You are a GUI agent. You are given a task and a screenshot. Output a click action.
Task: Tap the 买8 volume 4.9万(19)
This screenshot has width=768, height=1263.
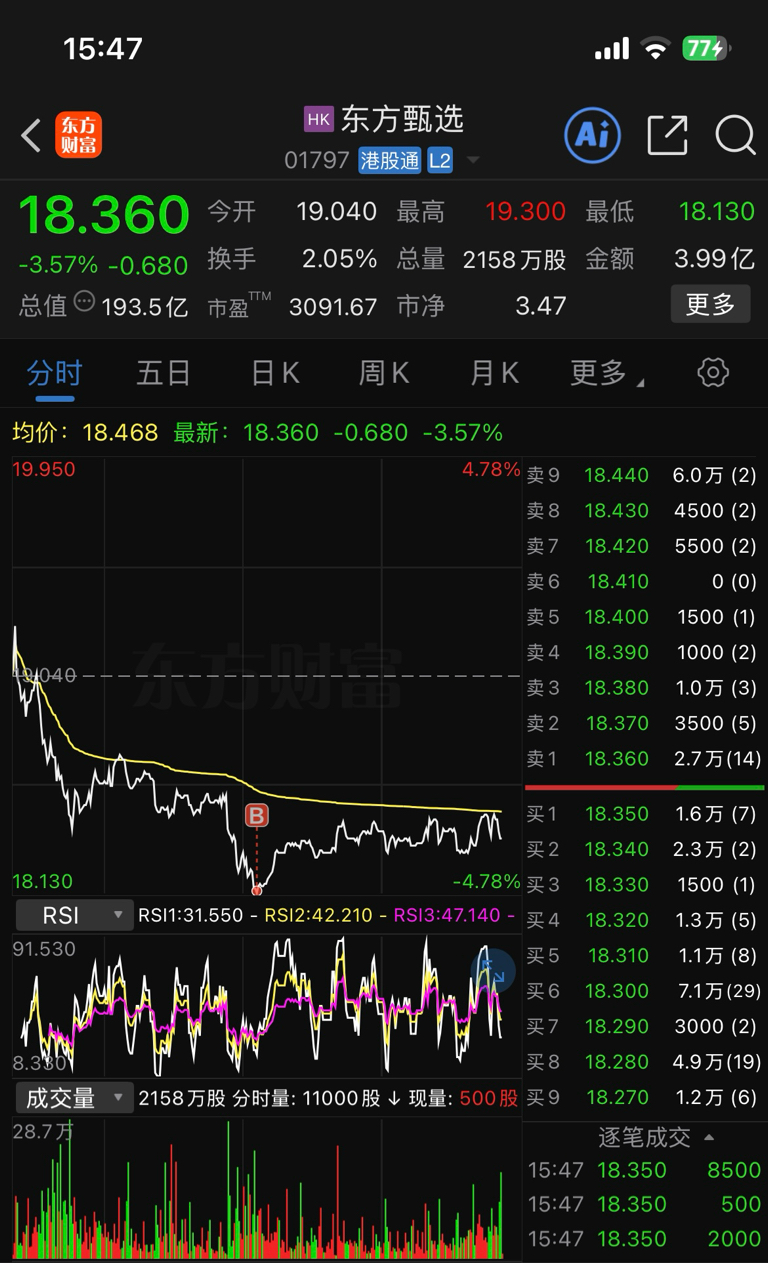click(x=718, y=1062)
